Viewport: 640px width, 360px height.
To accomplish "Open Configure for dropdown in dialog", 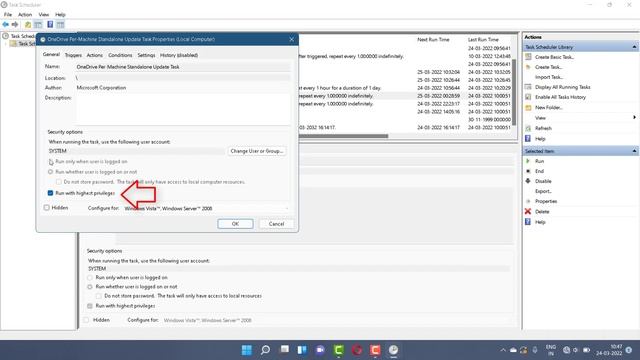I will tap(207, 209).
